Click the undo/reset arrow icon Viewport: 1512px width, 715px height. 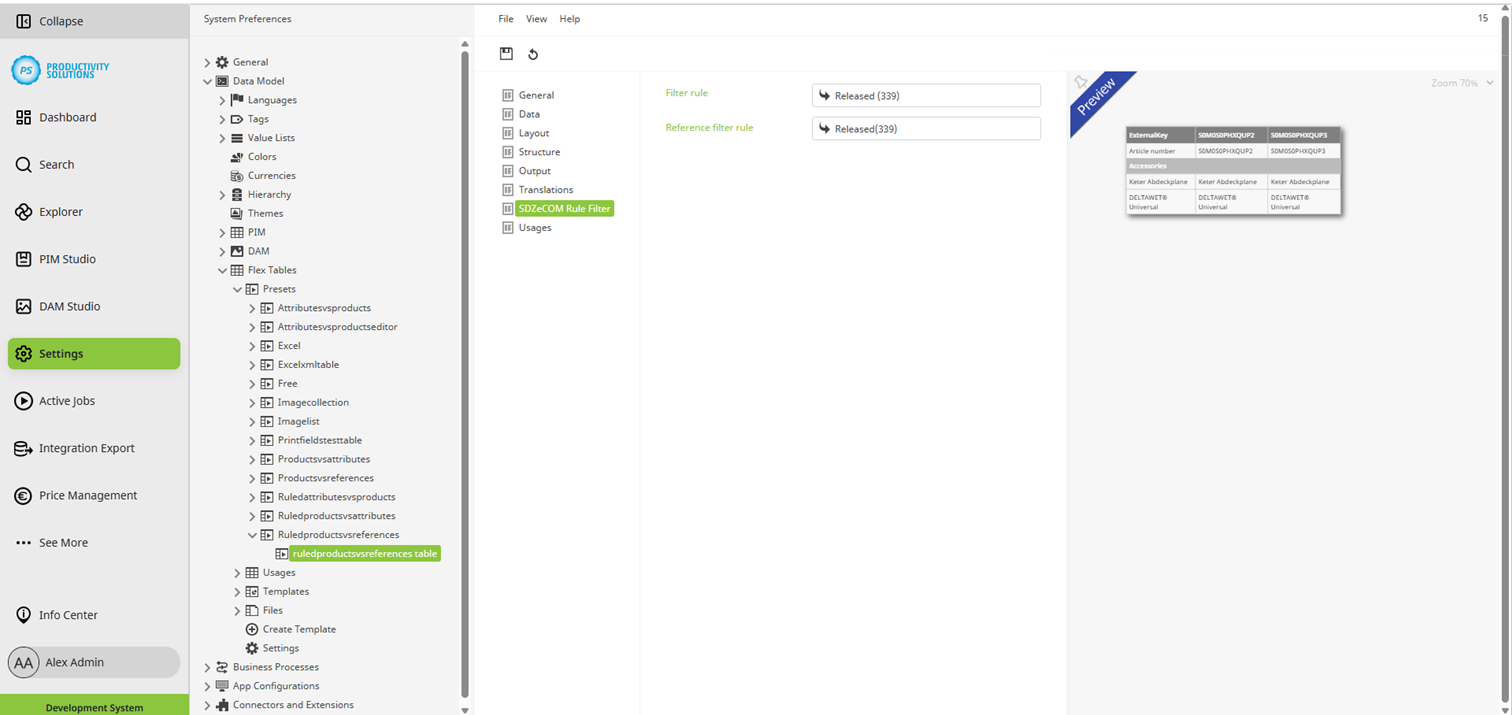pos(533,54)
